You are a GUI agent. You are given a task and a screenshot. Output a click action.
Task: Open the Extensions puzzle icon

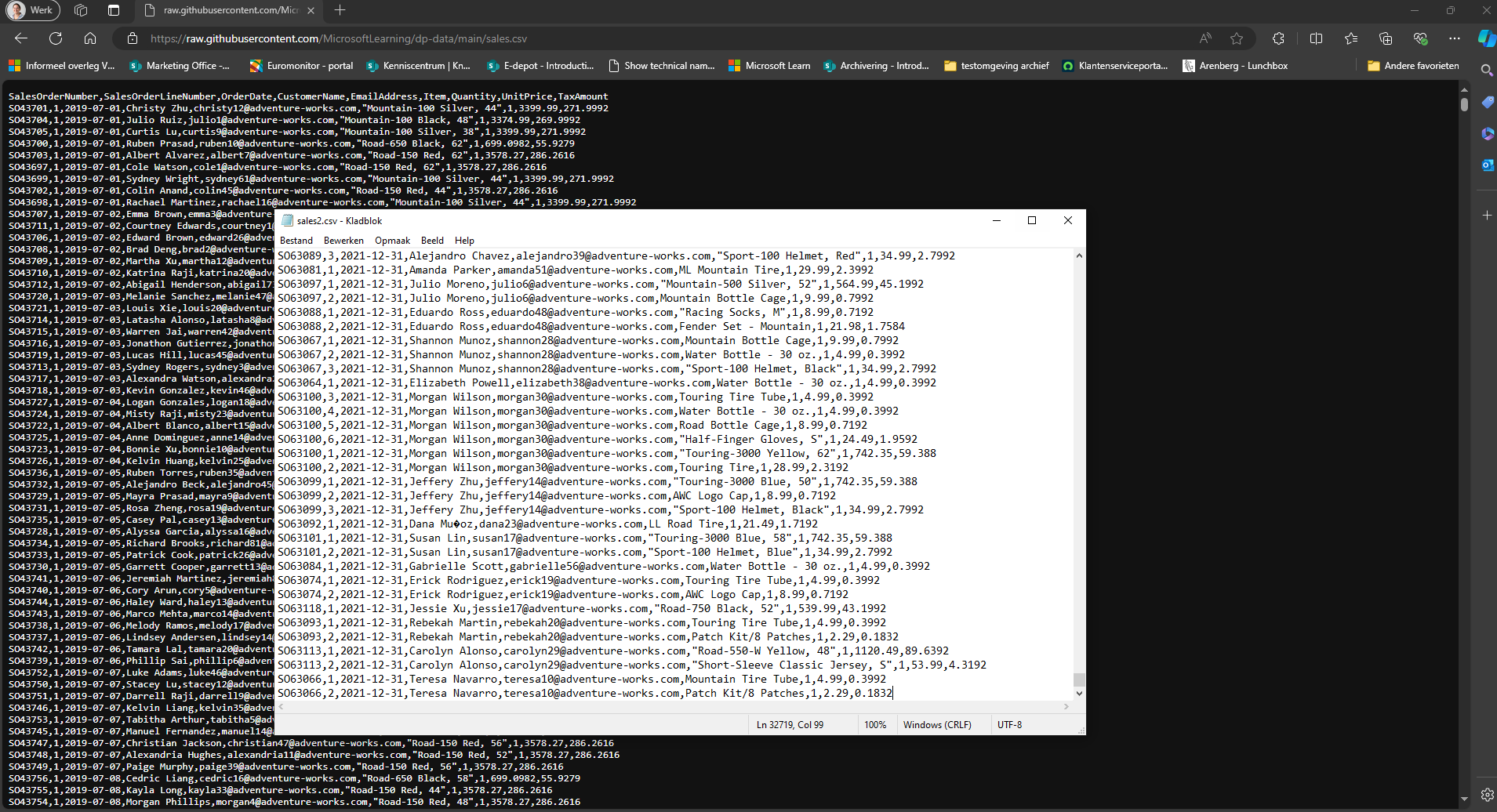coord(1278,38)
